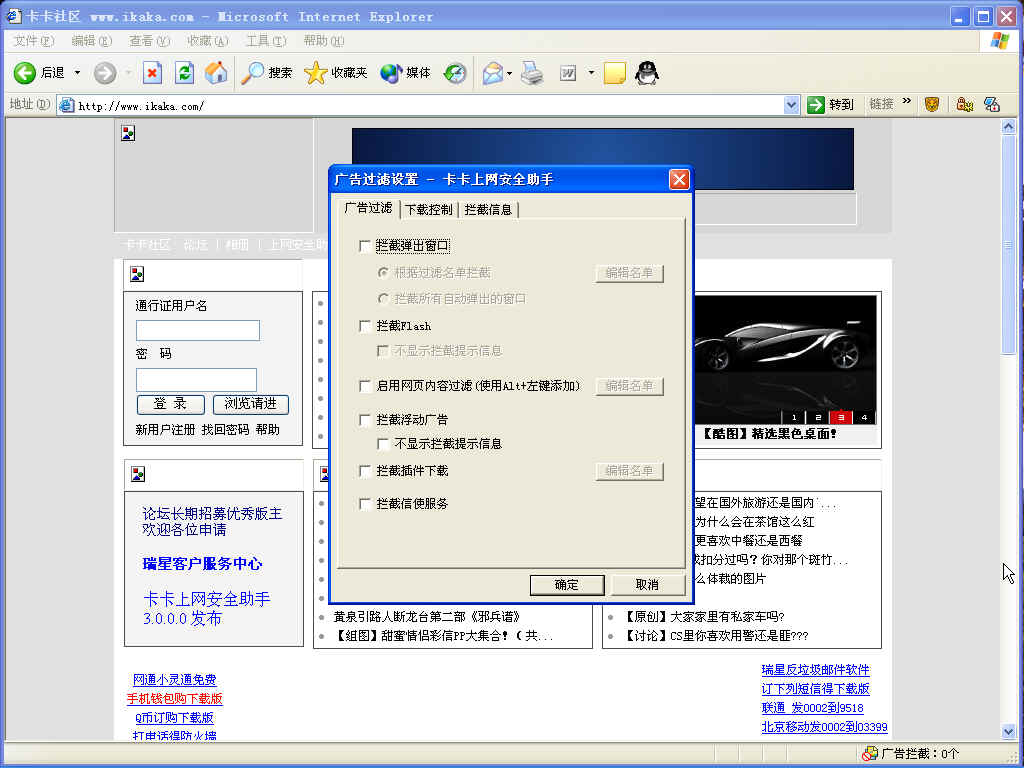1024x768 pixels.
Task: Open the 收藏 menu
Action: (208, 40)
